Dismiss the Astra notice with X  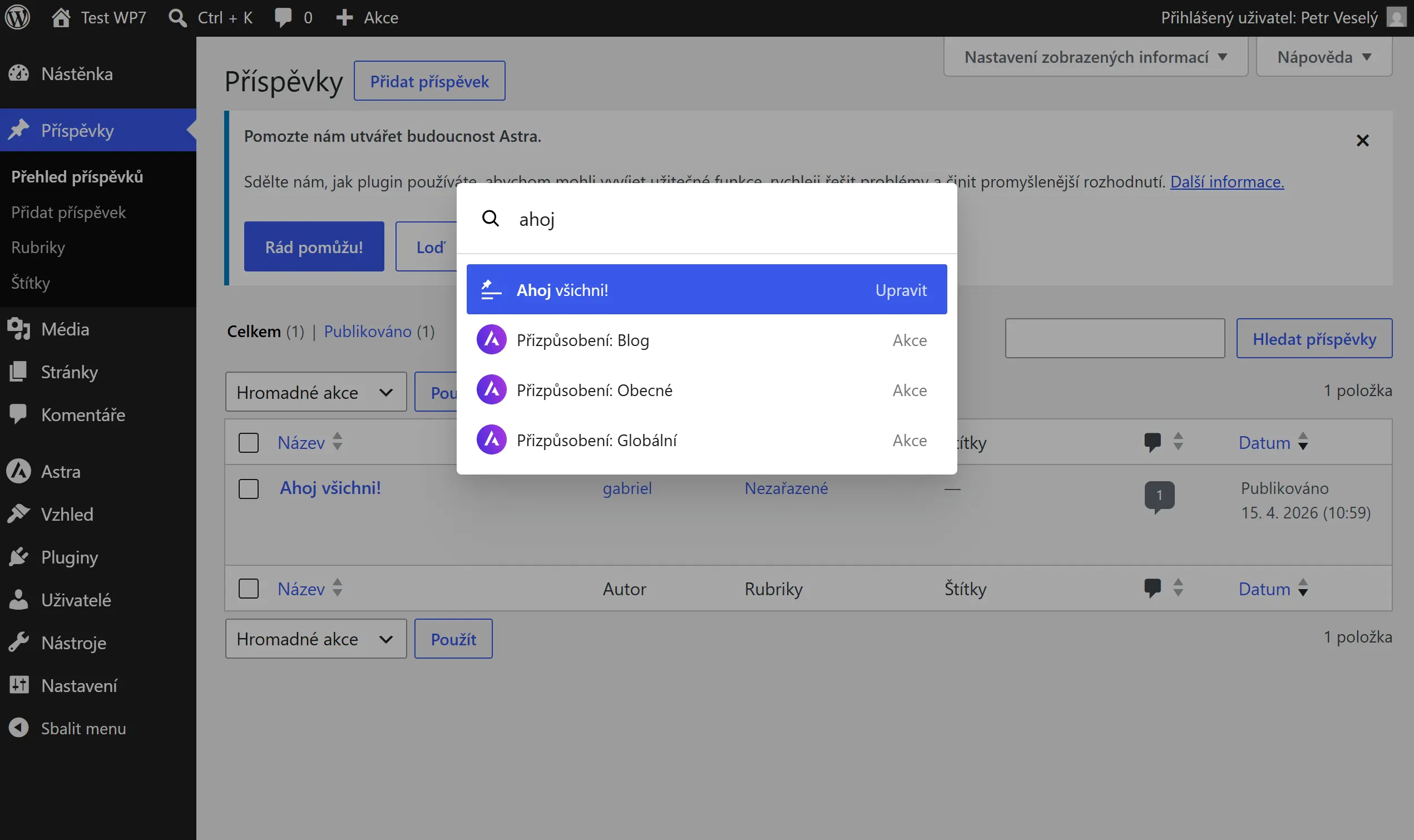pyautogui.click(x=1362, y=140)
